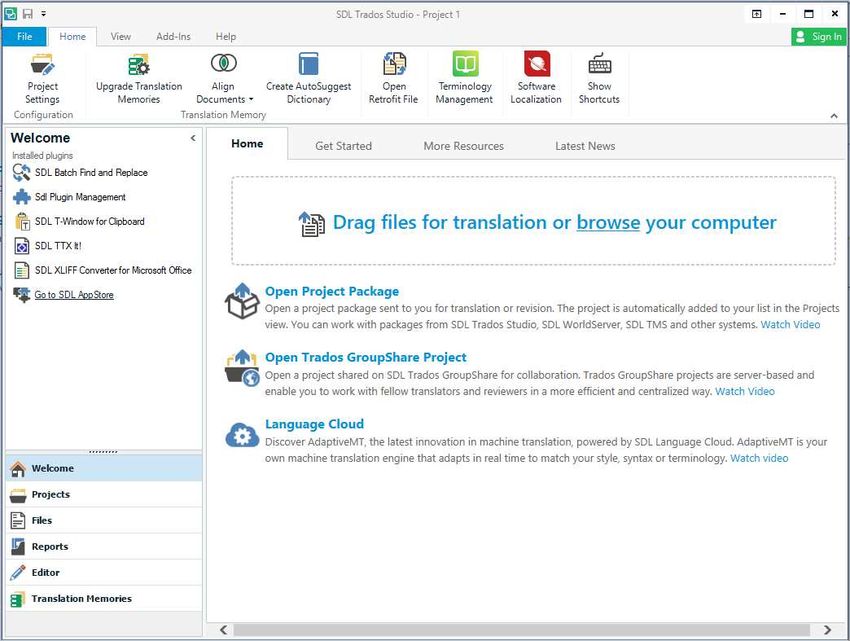Click the Save icon in the title bar

point(28,14)
